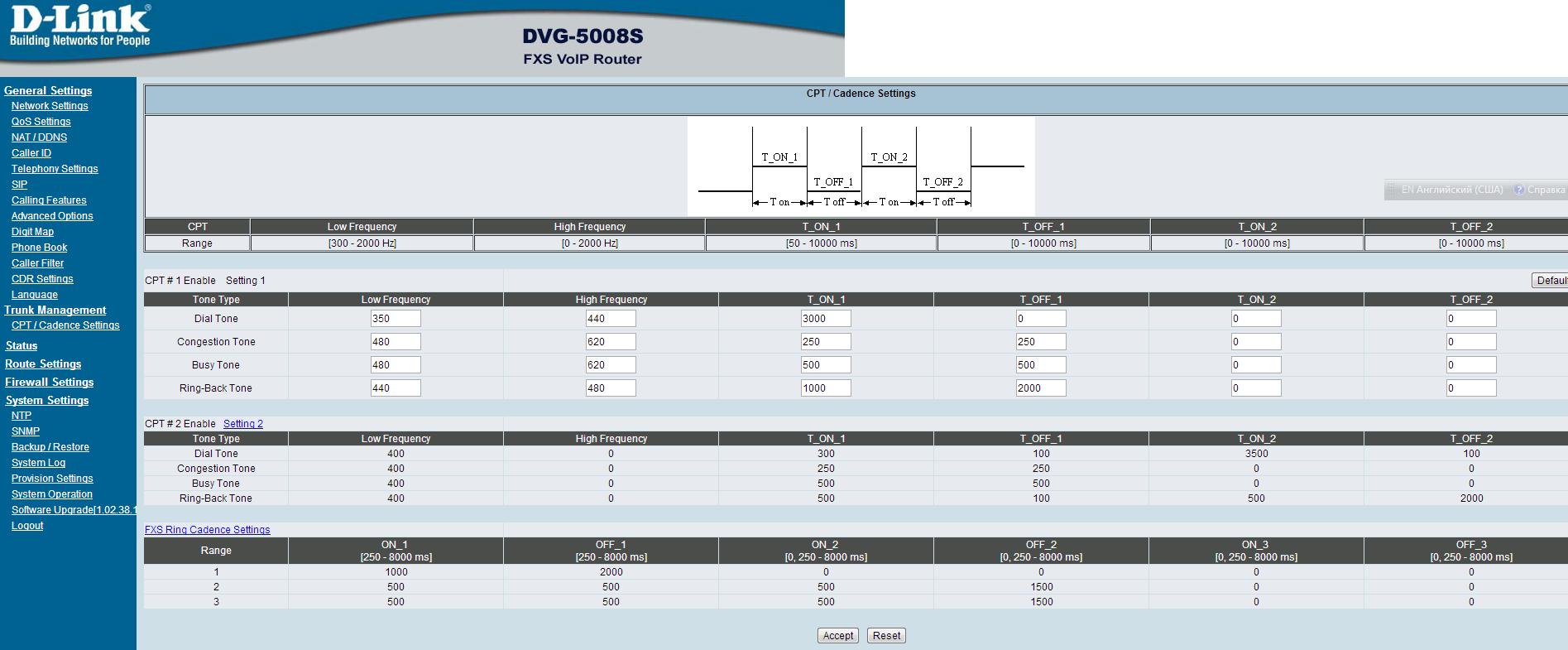The width and height of the screenshot is (1568, 650).
Task: Open Provision Settings
Action: pyautogui.click(x=52, y=479)
